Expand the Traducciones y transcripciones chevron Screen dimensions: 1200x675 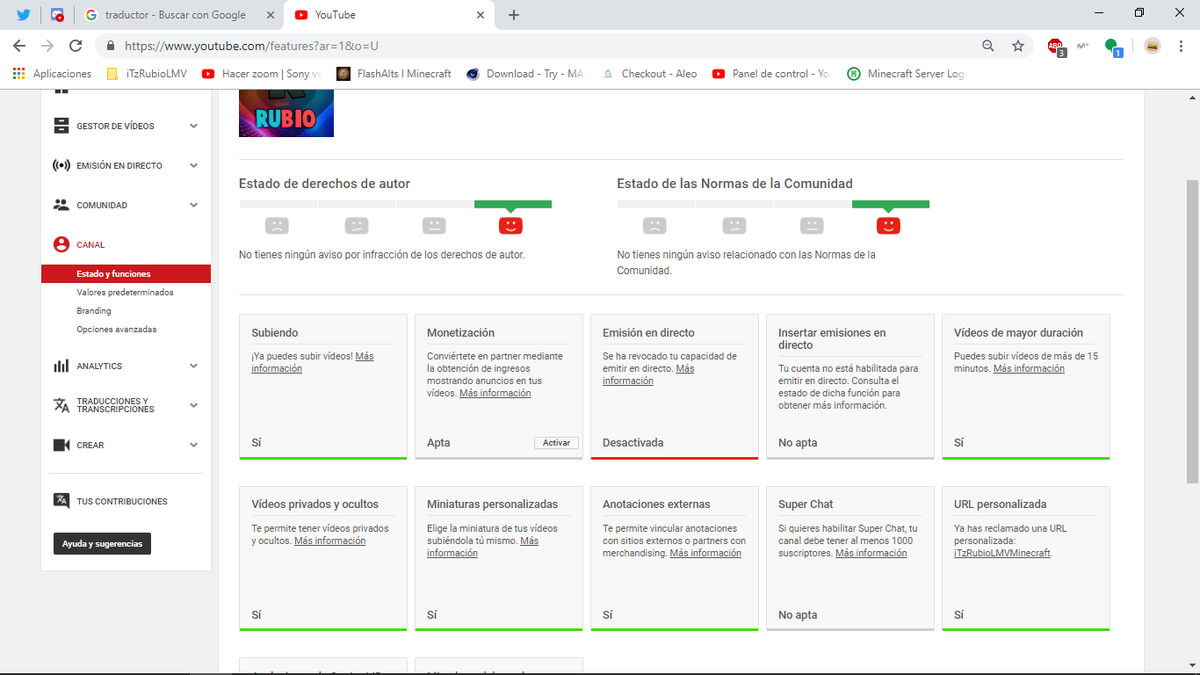click(x=194, y=405)
